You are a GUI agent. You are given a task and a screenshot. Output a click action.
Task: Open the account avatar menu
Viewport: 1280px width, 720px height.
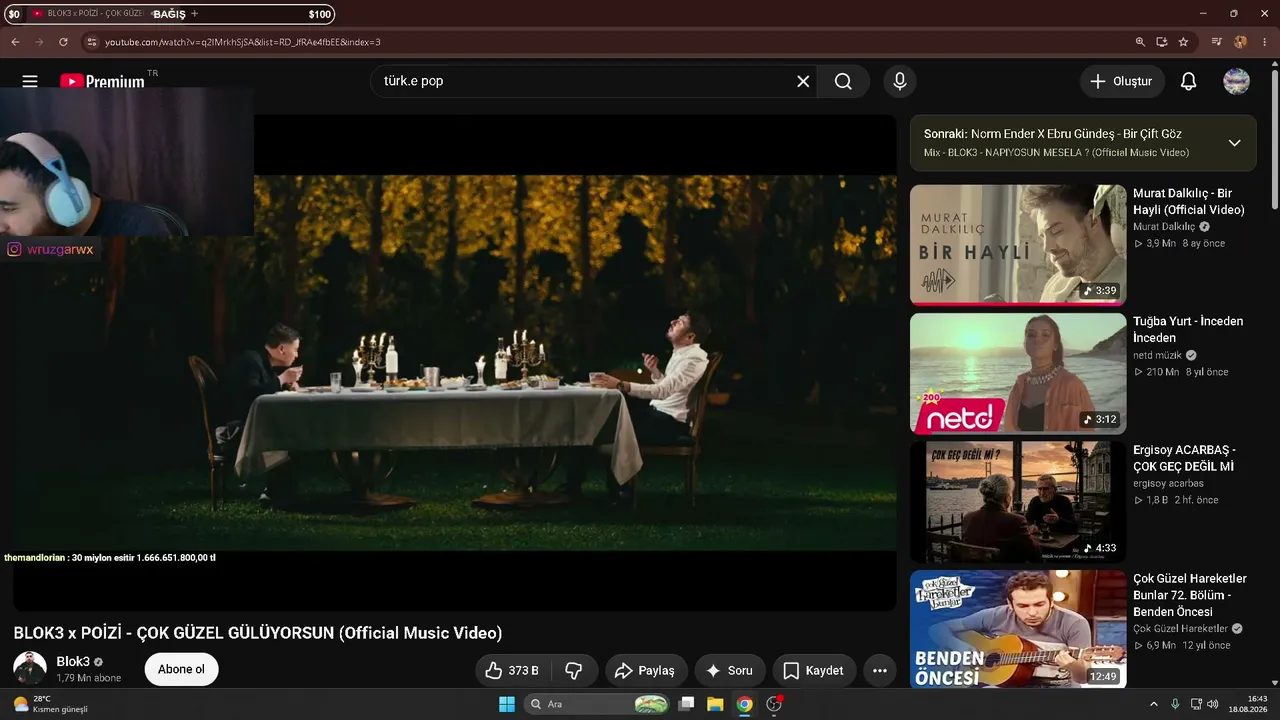1237,81
